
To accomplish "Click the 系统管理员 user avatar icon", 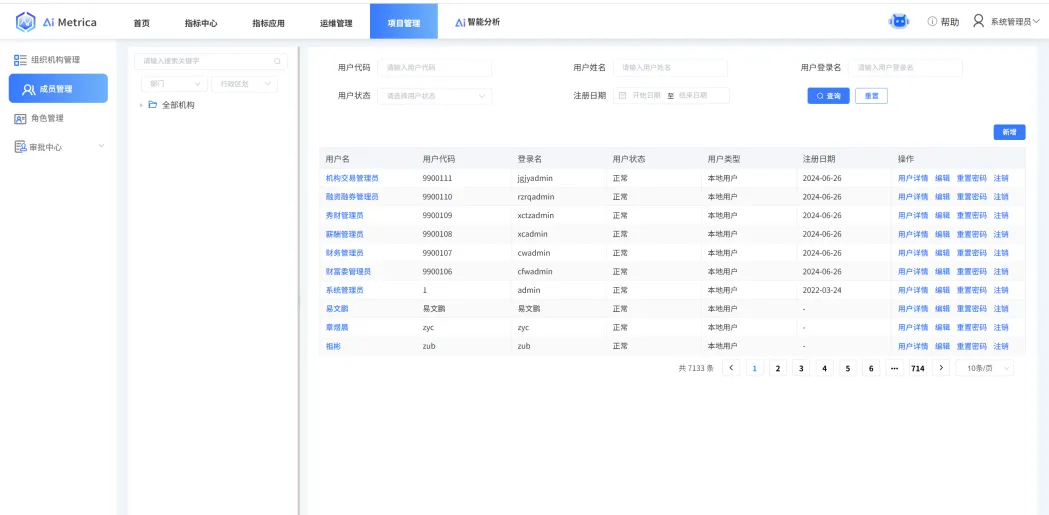I will (x=978, y=21).
